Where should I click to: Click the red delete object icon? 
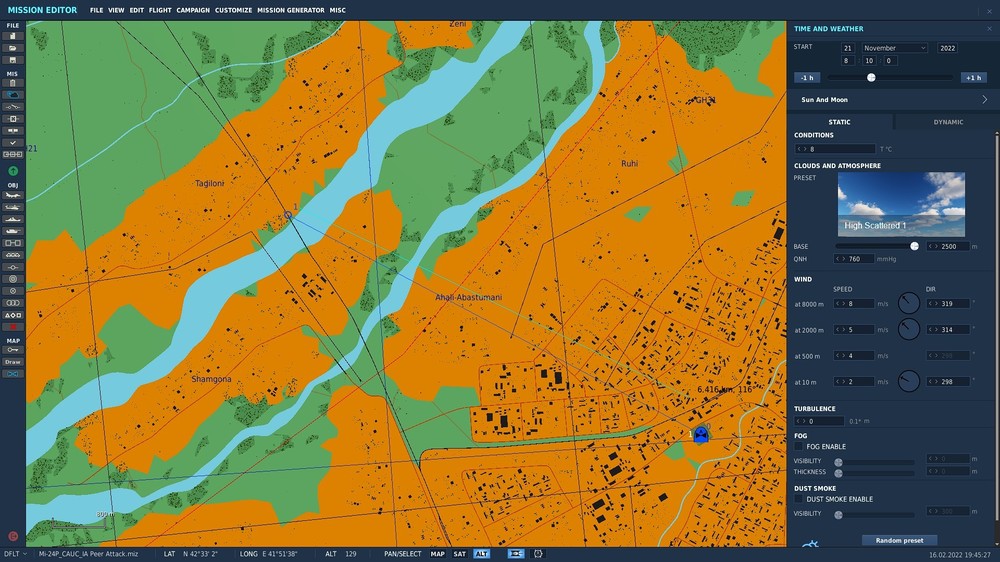click(13, 327)
